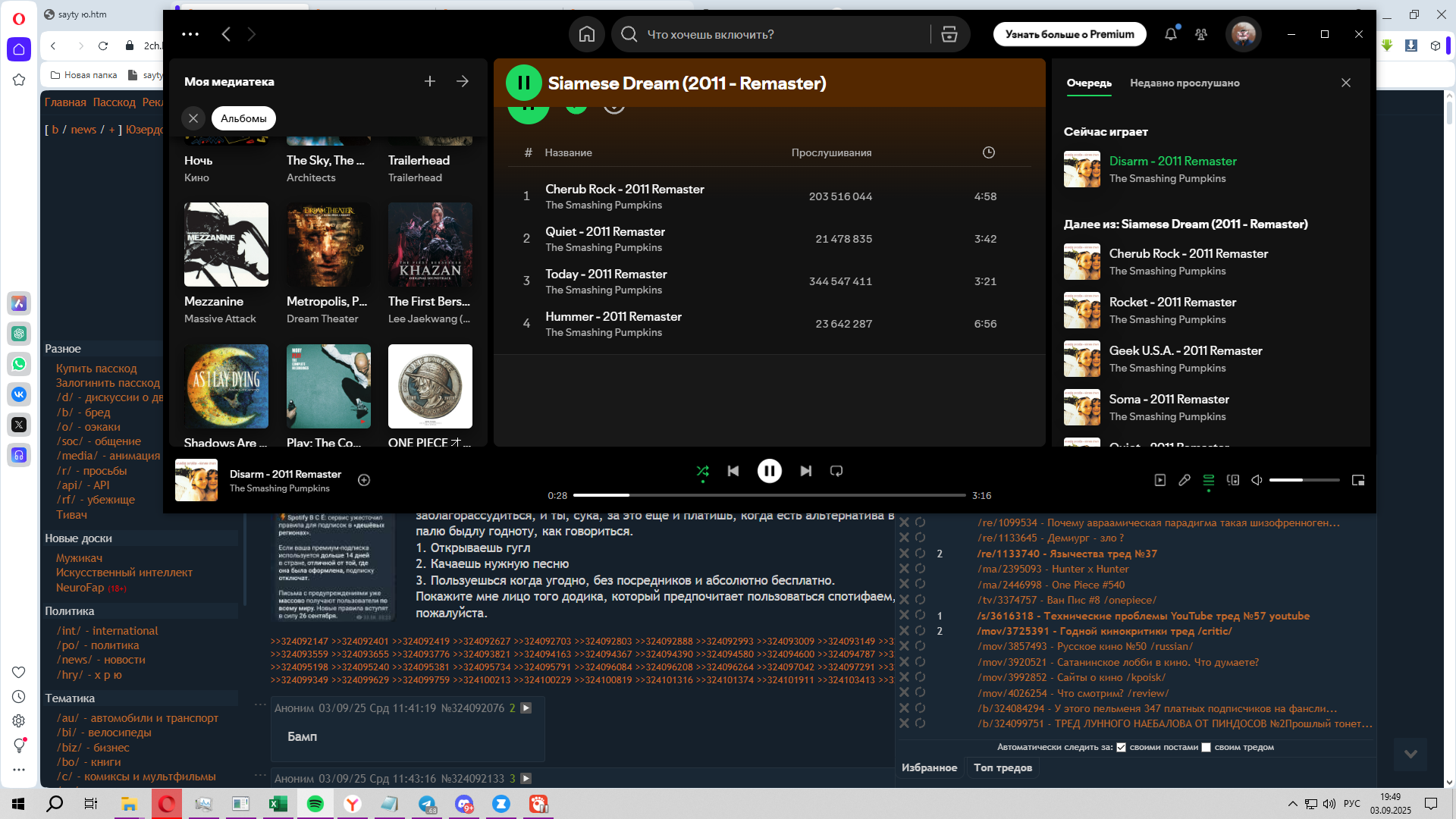Screen dimensions: 1456x819
Task: Click the page scroll-down chevron button
Action: (1410, 754)
